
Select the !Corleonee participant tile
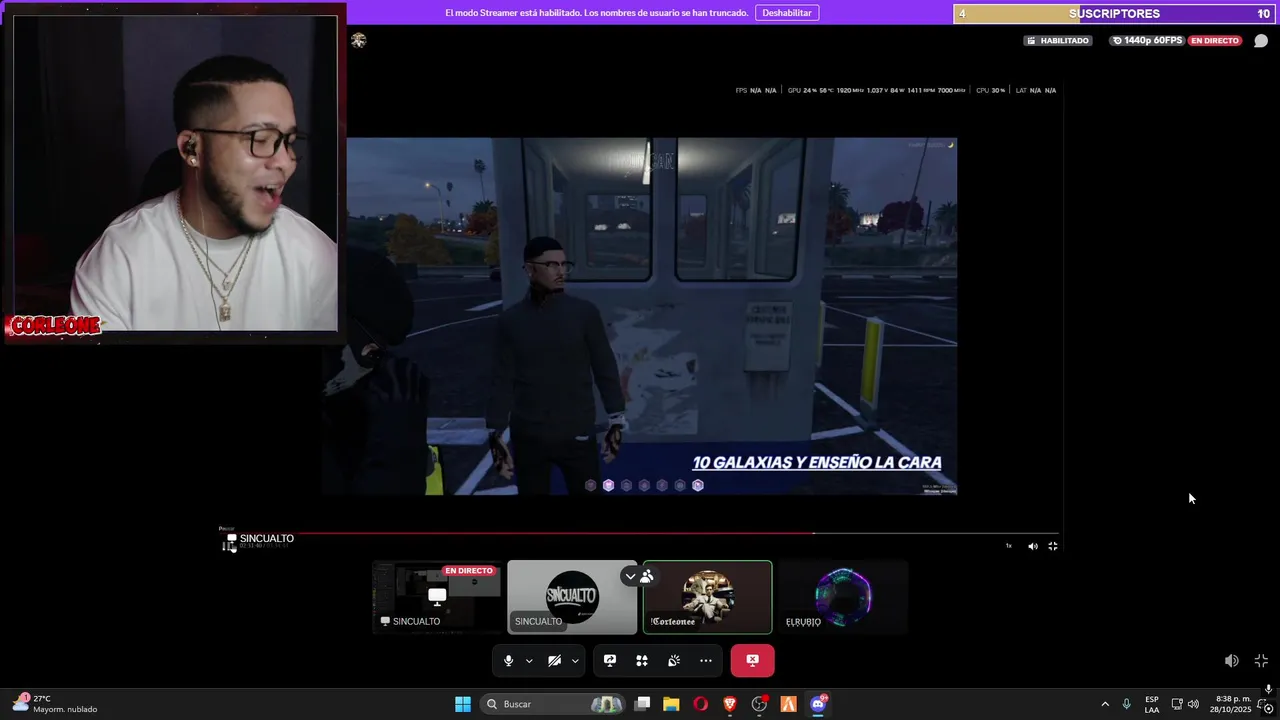pyautogui.click(x=707, y=597)
